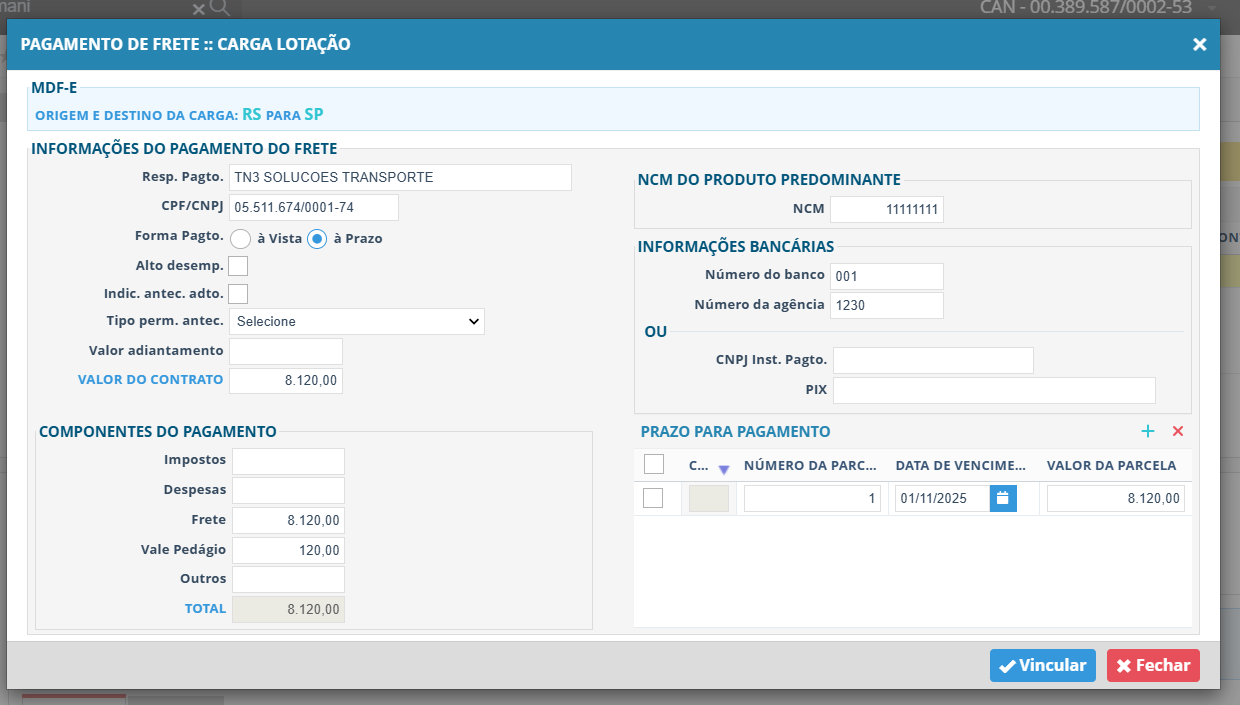
Task: Select the 'à Prazo' payment option
Action: coord(317,239)
